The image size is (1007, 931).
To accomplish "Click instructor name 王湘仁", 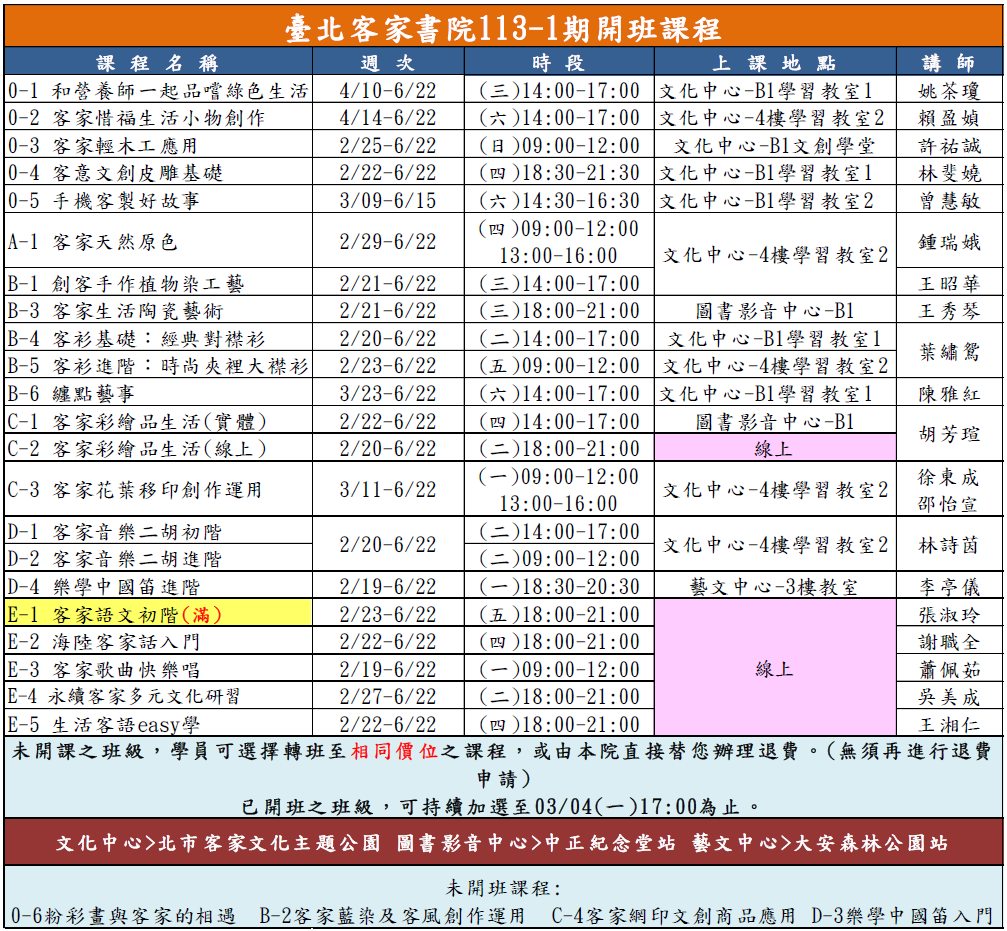I will 949,724.
